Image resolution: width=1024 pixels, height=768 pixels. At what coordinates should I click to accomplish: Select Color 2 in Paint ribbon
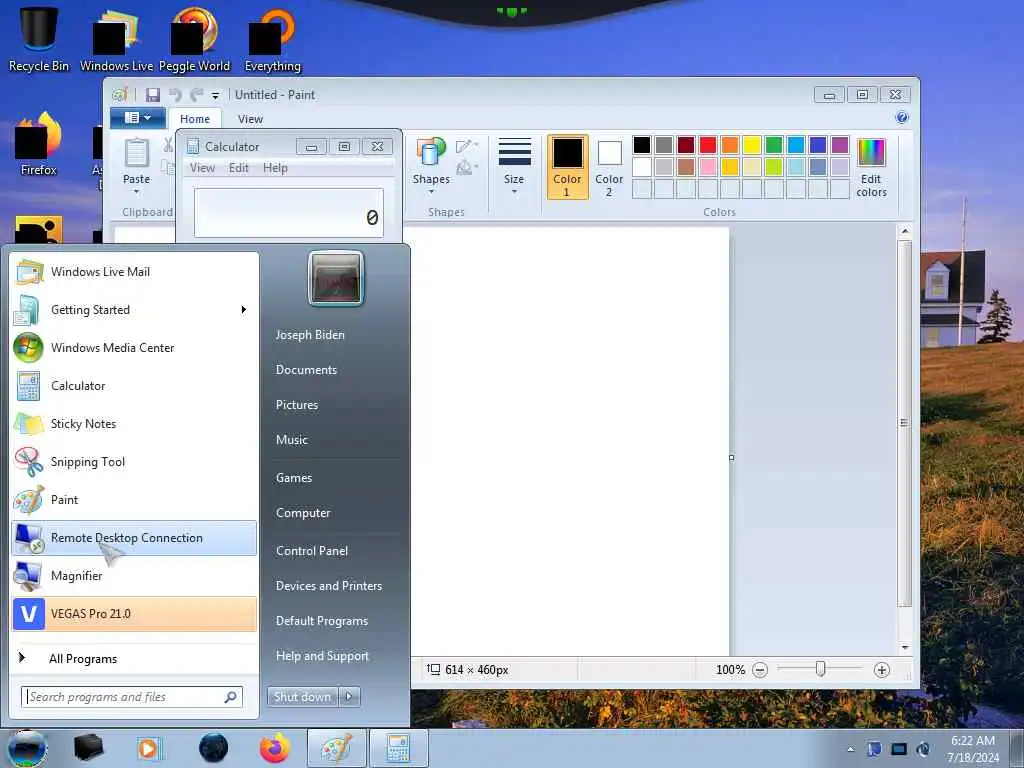click(609, 167)
